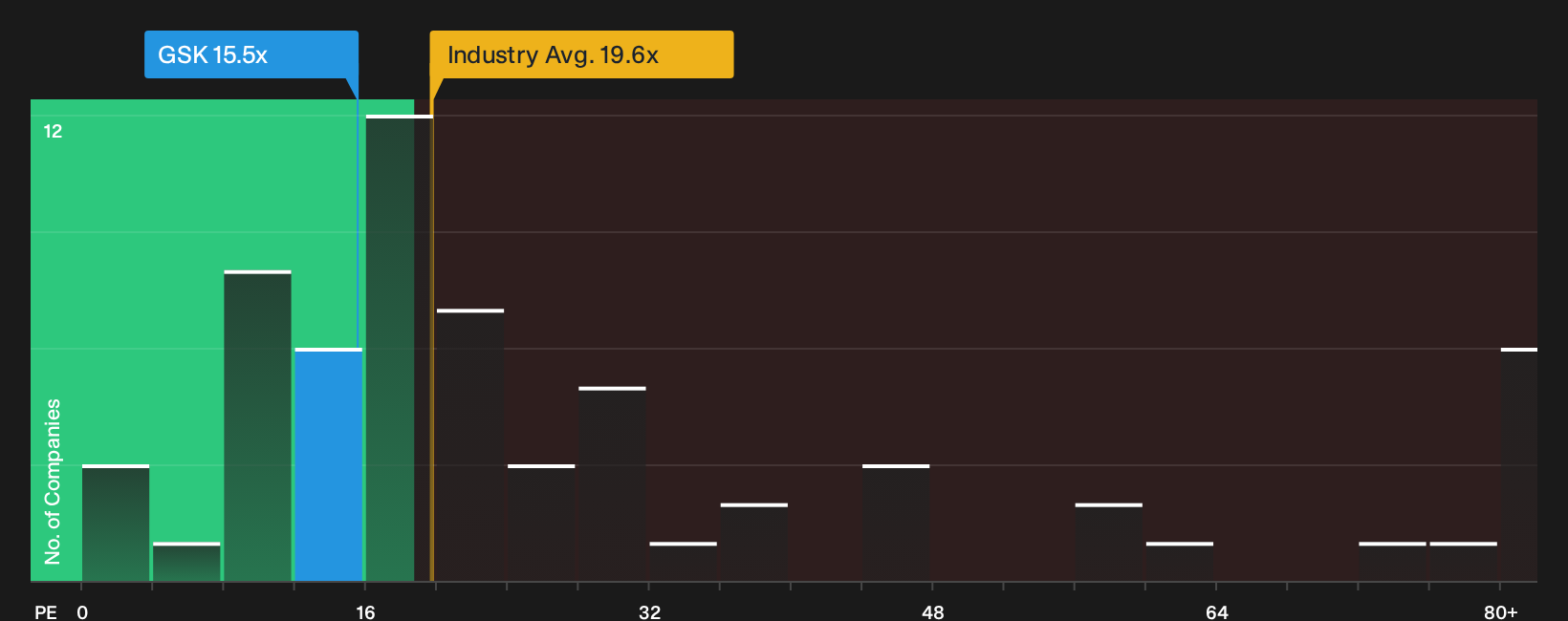Click the x-axis label 80+

1500,611
